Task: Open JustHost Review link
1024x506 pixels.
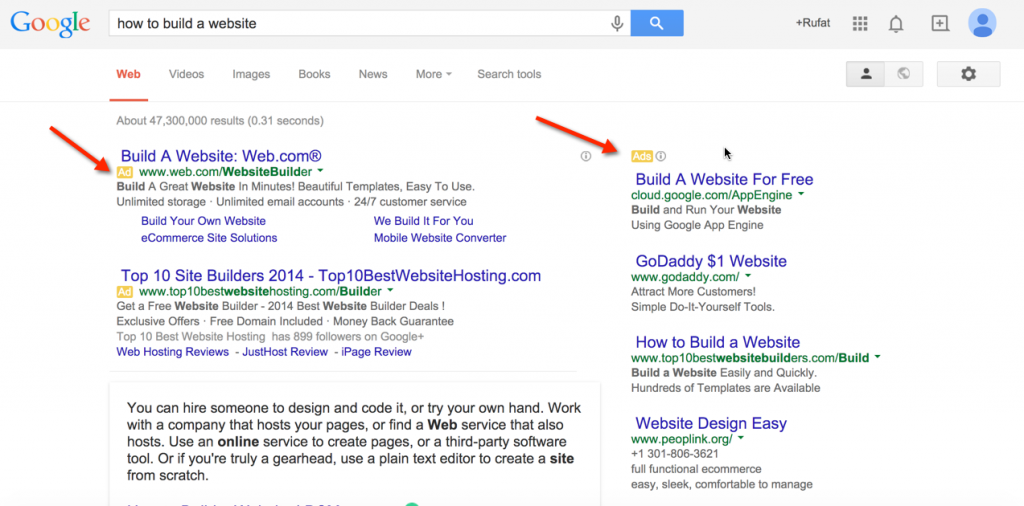Action: tap(285, 352)
